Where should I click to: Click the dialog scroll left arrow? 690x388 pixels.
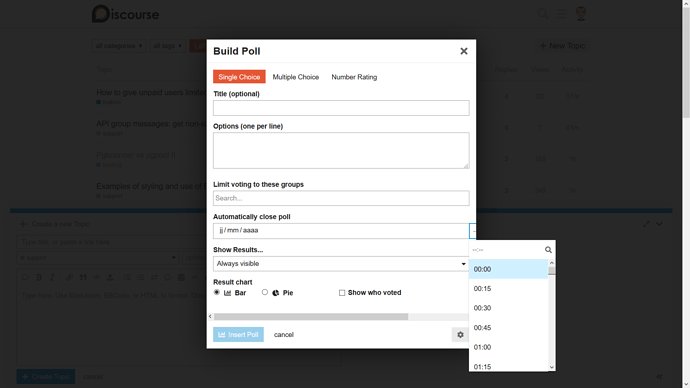[x=210, y=316]
